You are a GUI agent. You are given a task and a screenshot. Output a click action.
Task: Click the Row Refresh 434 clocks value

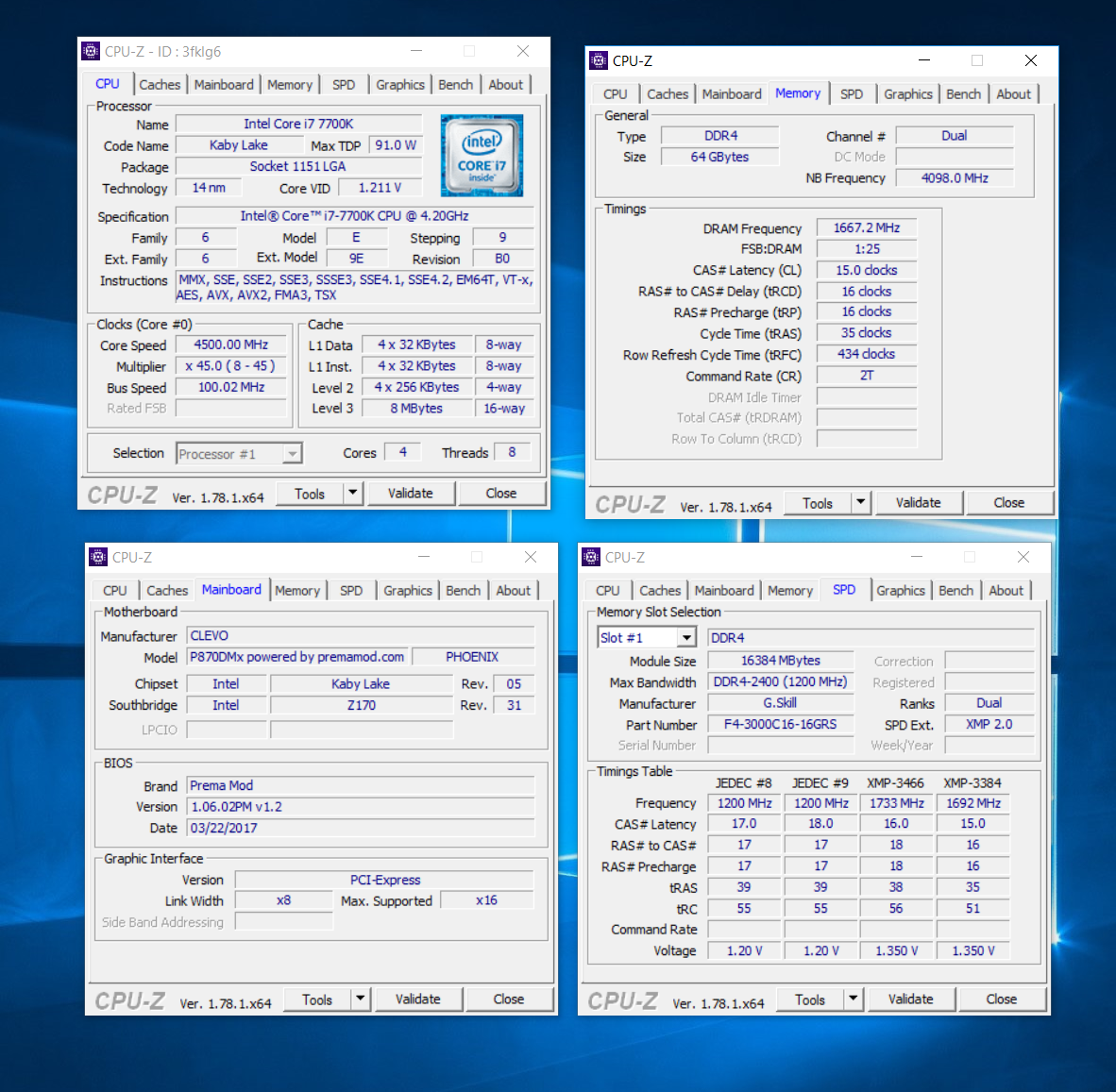pos(866,354)
